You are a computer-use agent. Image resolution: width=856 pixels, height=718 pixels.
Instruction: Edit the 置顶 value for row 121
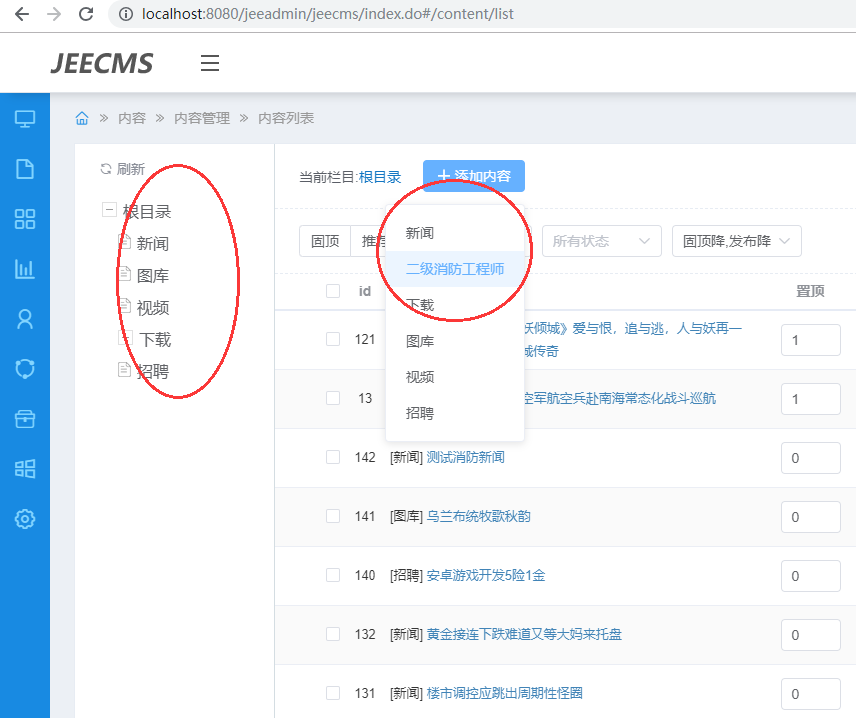tap(811, 340)
